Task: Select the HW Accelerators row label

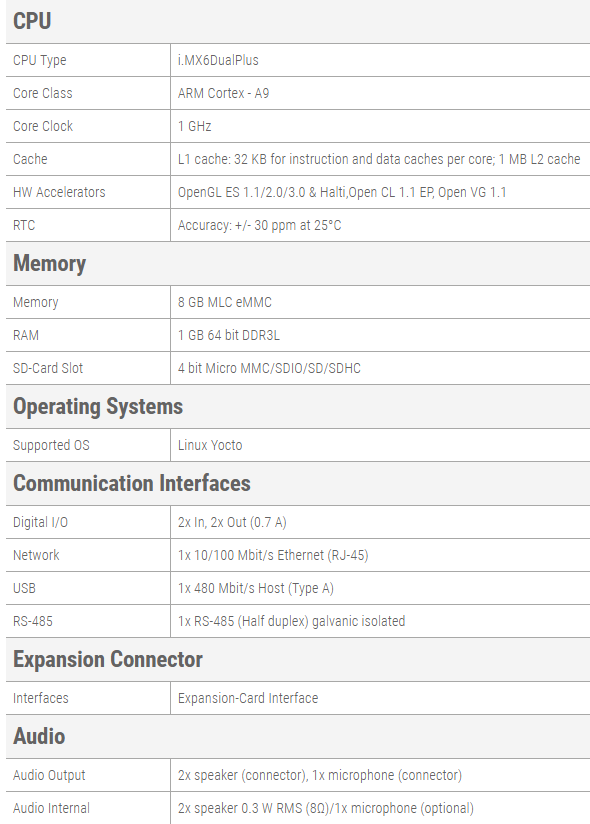Action: pyautogui.click(x=59, y=192)
